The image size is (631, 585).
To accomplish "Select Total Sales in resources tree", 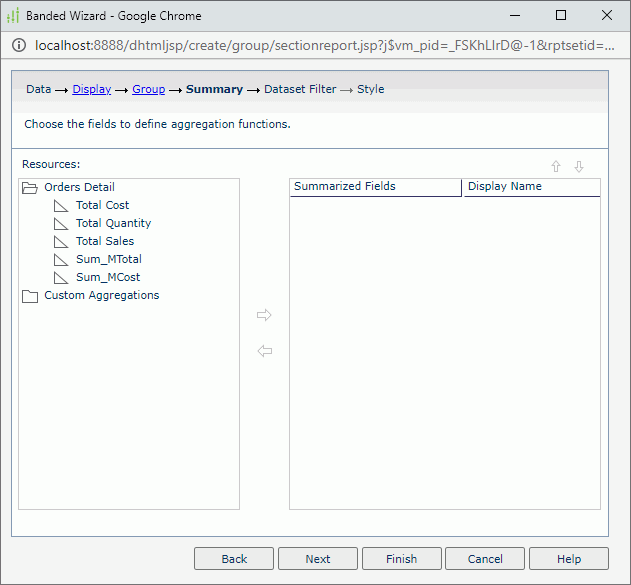I will tap(104, 241).
